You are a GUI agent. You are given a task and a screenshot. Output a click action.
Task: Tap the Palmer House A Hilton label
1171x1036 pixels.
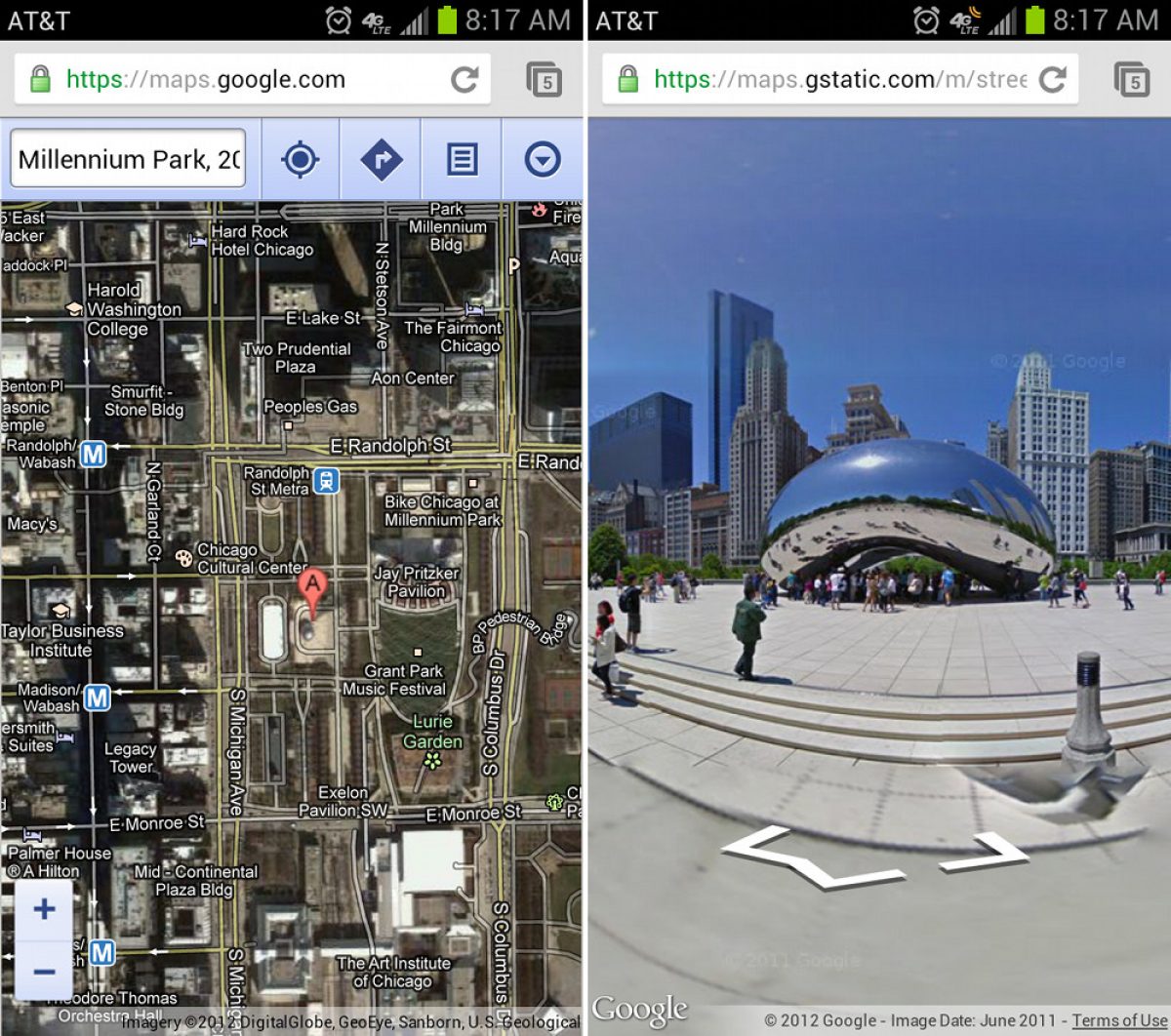[59, 862]
